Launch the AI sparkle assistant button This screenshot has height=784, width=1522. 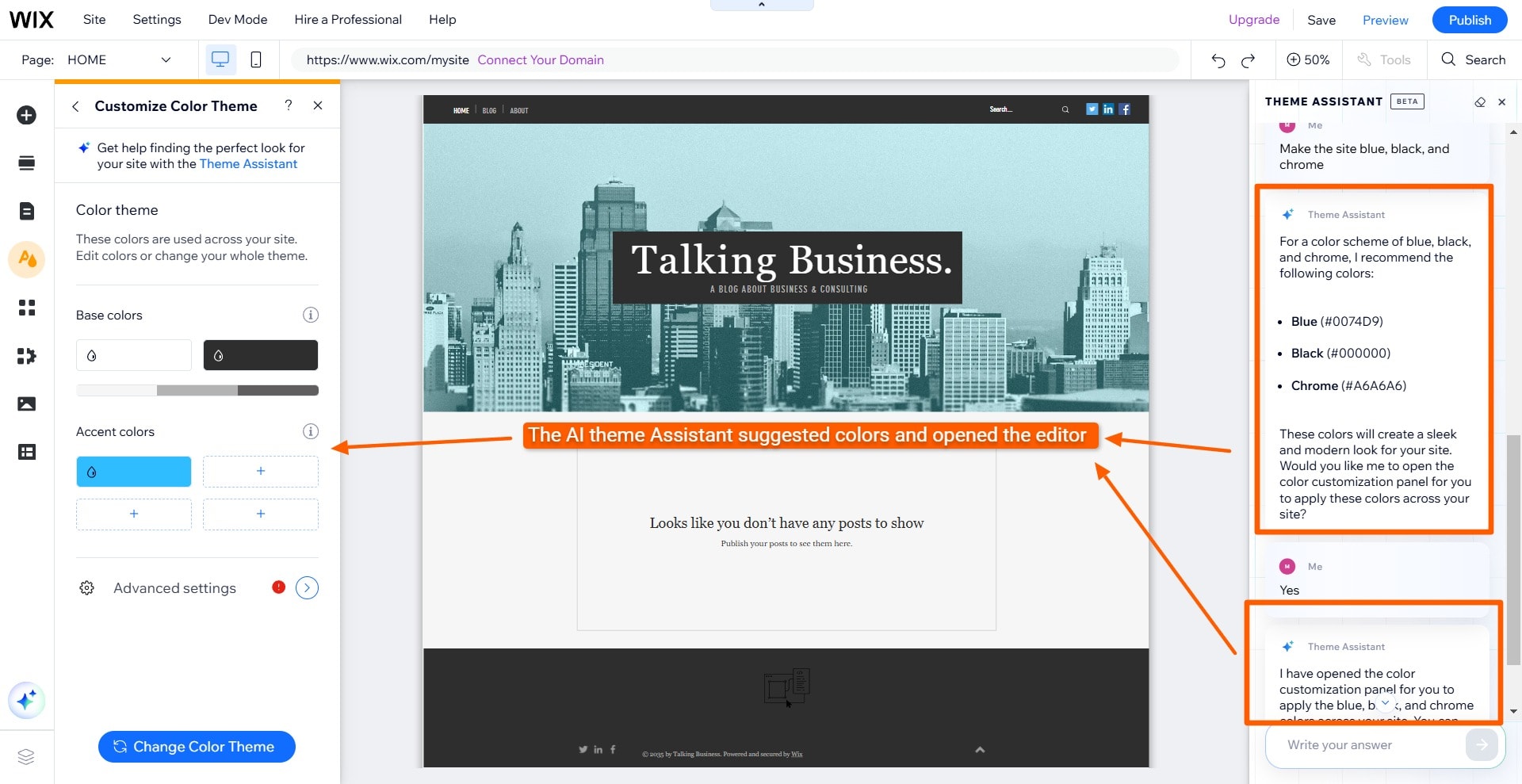point(26,701)
